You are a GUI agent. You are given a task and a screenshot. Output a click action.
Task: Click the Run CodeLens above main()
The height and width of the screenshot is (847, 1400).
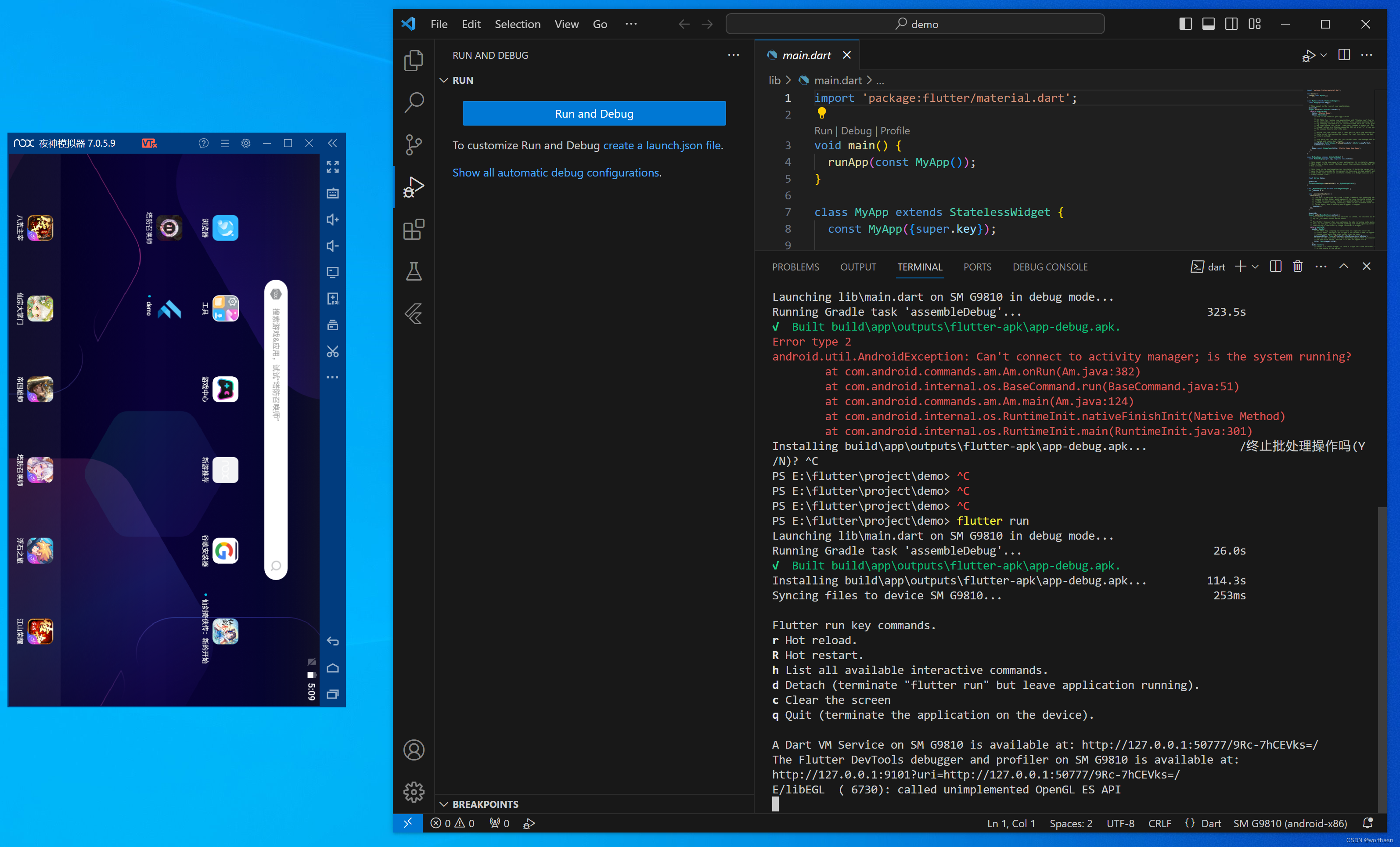coord(823,131)
